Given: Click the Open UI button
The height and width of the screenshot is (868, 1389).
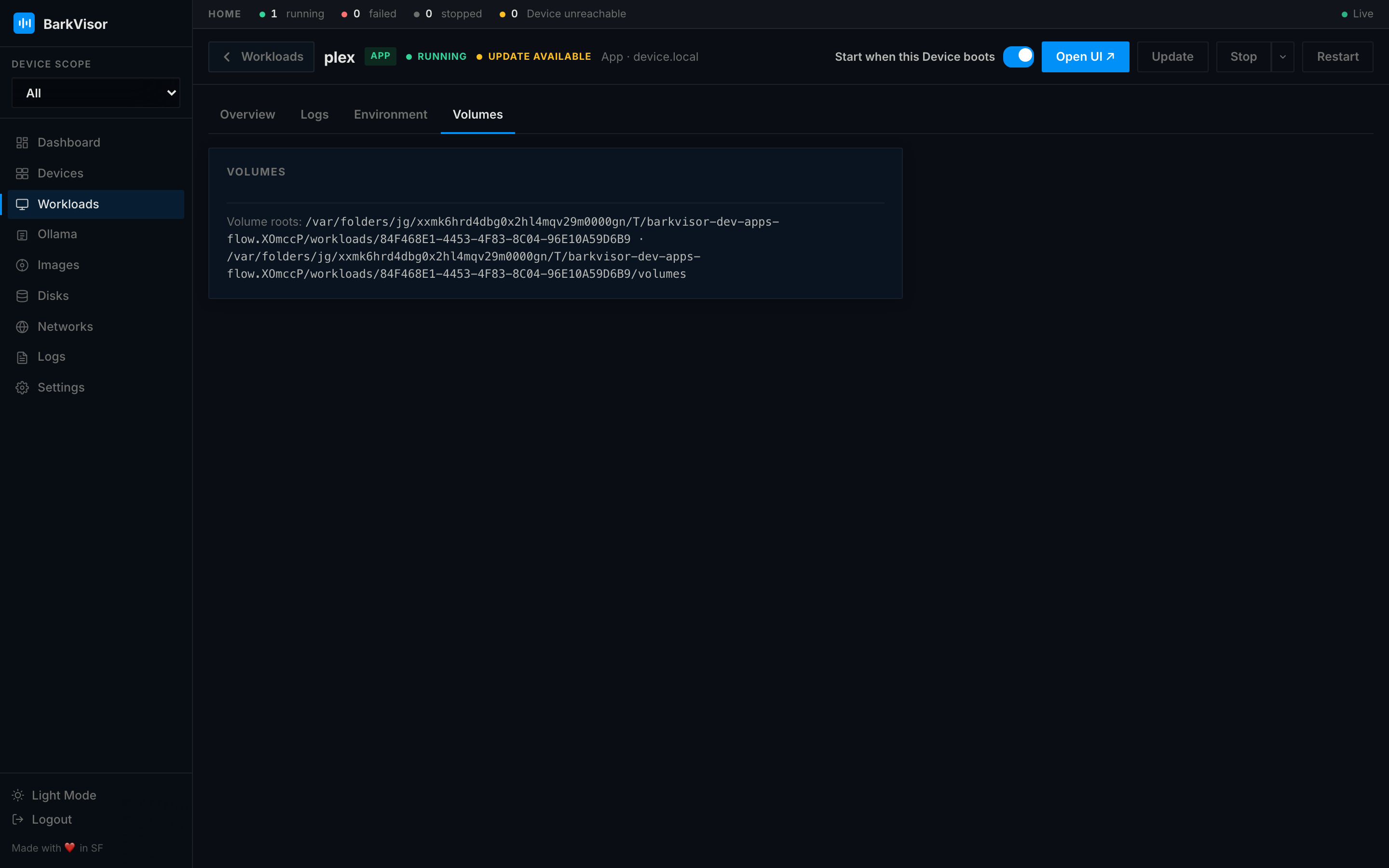Looking at the screenshot, I should (1085, 57).
